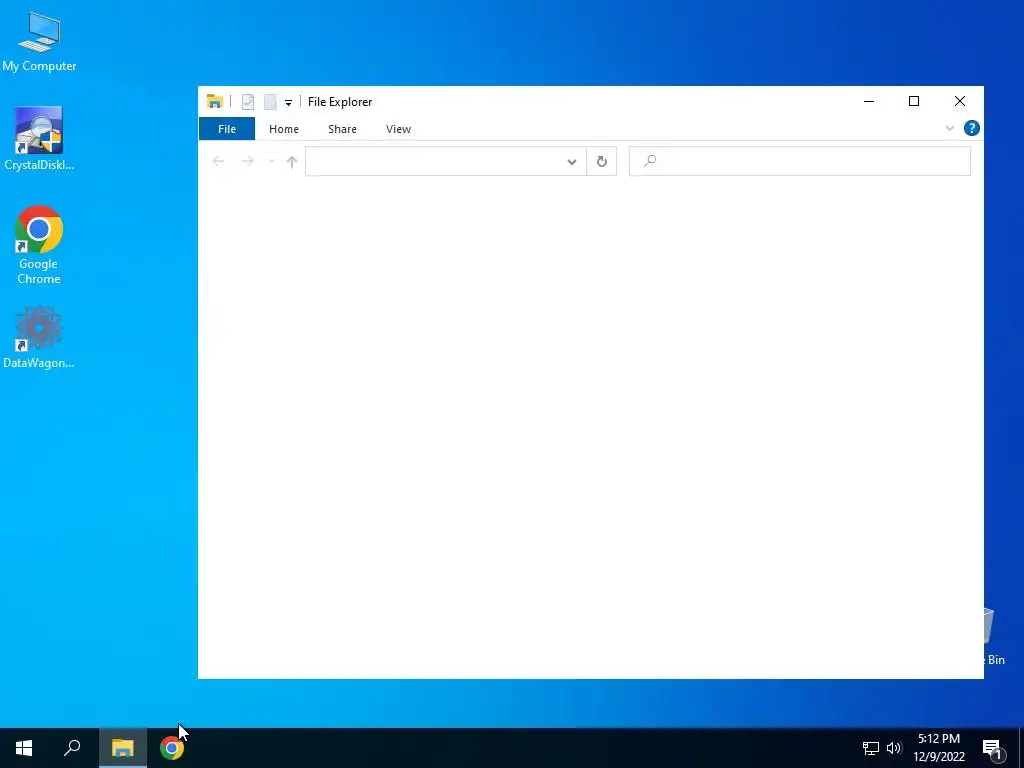The width and height of the screenshot is (1024, 768).
Task: Select My Computer desktop icon
Action: (39, 42)
